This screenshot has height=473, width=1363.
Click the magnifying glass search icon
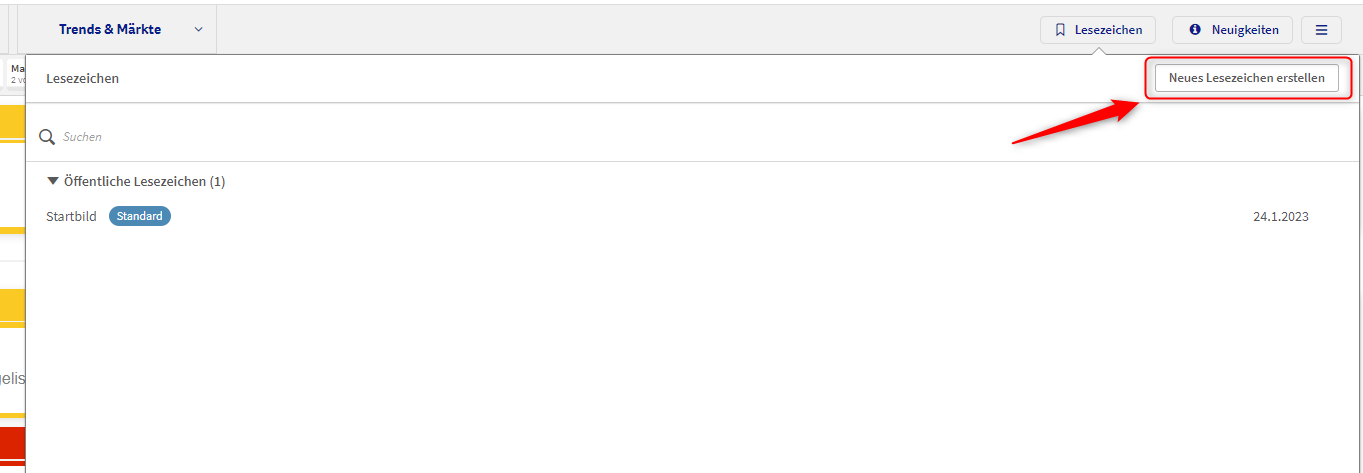point(47,136)
